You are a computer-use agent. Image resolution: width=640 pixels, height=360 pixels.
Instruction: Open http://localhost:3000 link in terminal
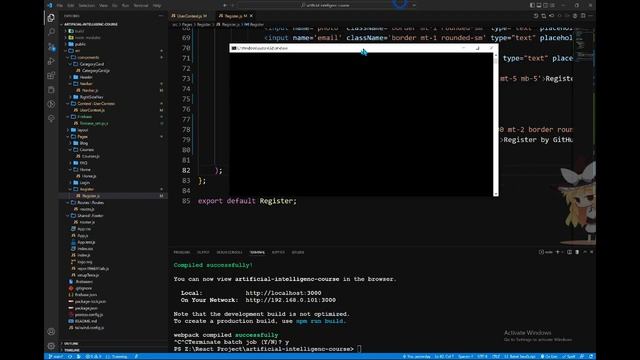click(x=283, y=293)
